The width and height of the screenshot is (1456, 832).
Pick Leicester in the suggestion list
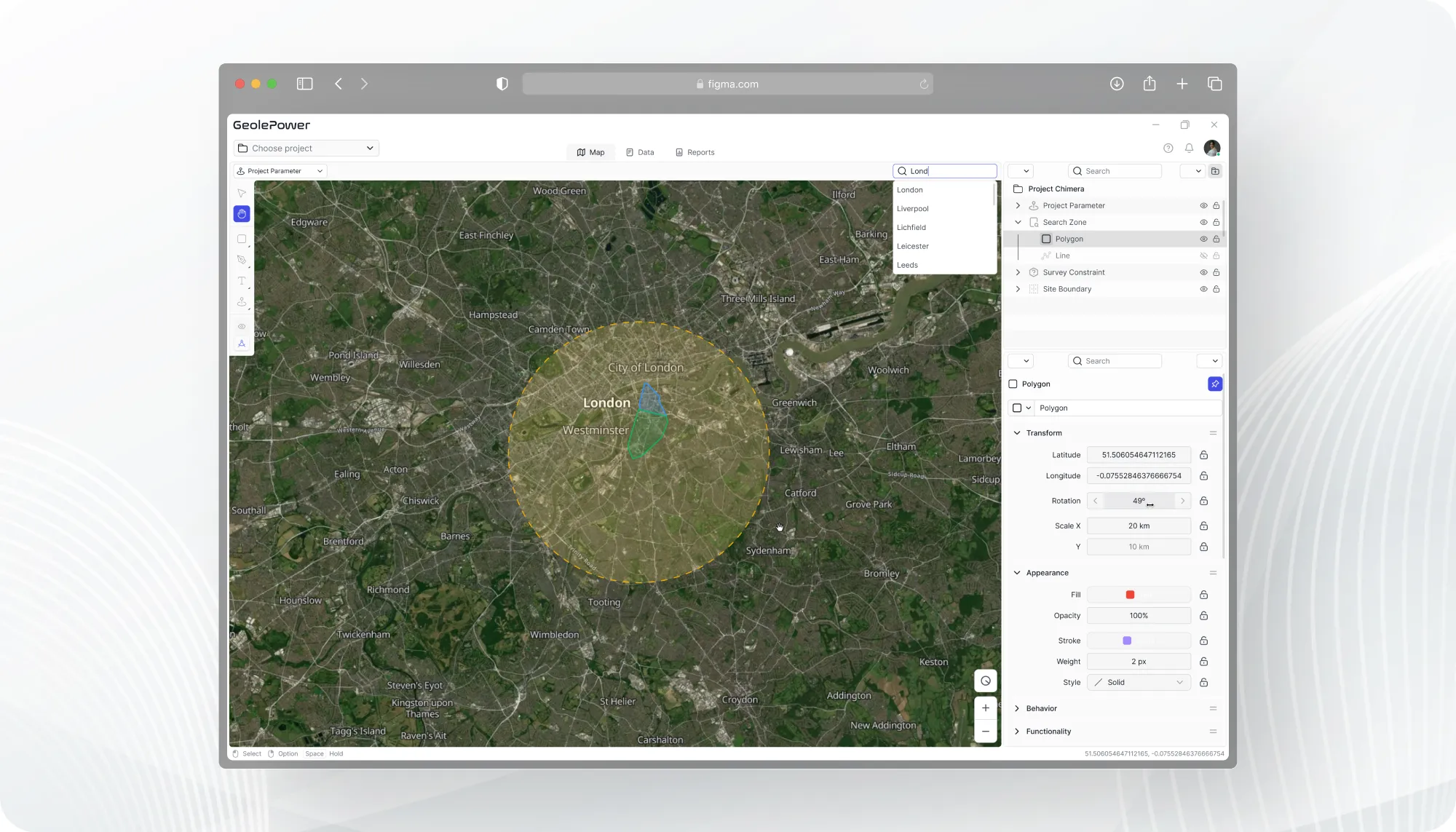tap(913, 246)
